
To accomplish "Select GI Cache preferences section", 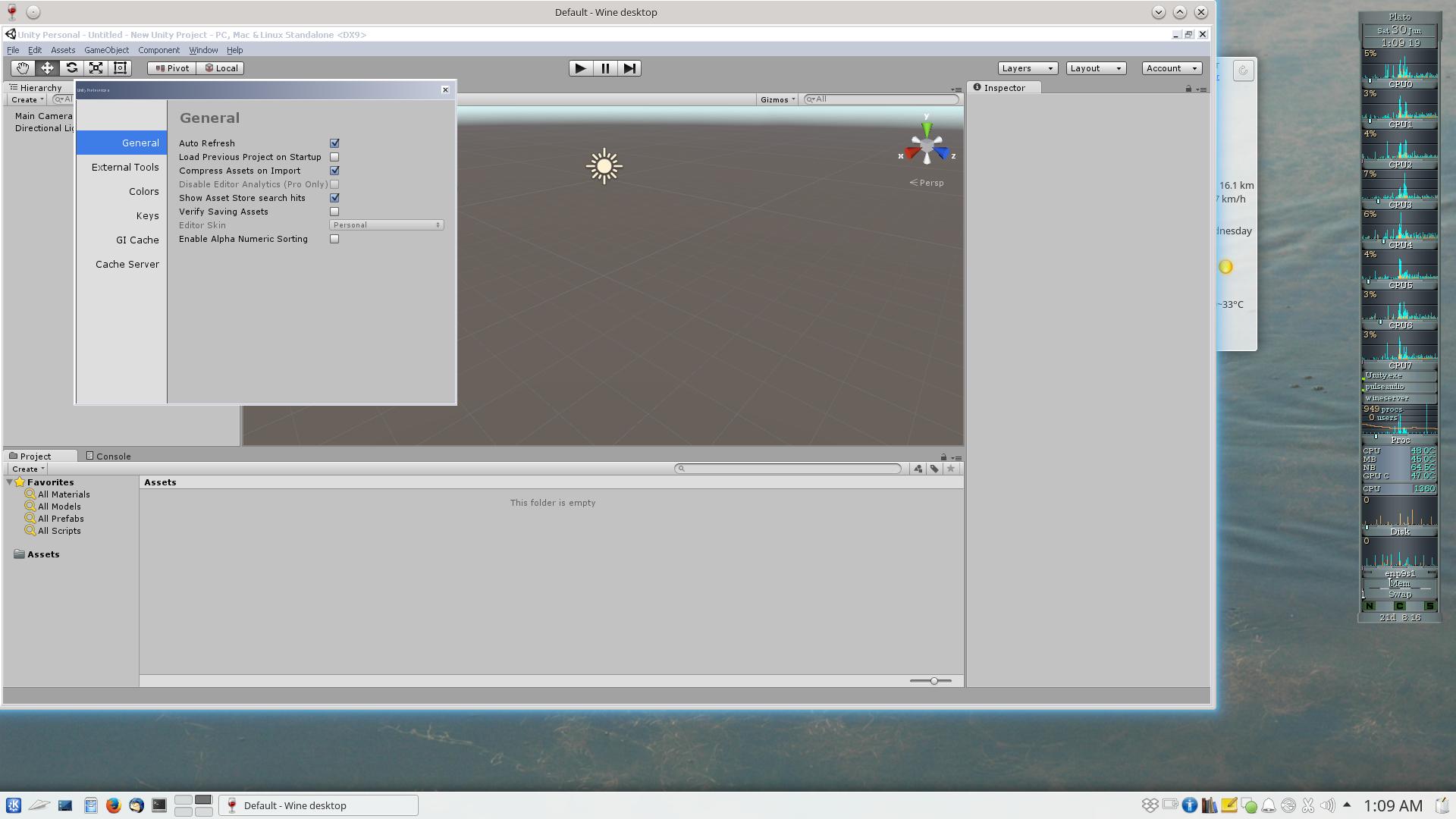I will pos(121,240).
